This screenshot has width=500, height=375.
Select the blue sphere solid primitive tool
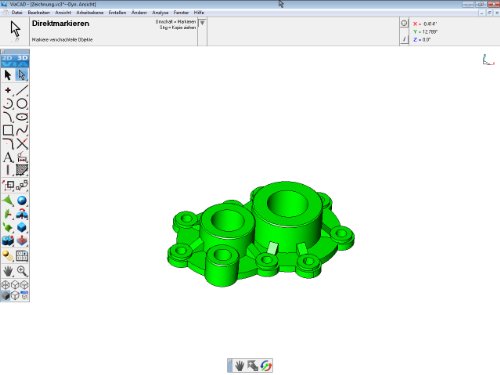point(22,201)
